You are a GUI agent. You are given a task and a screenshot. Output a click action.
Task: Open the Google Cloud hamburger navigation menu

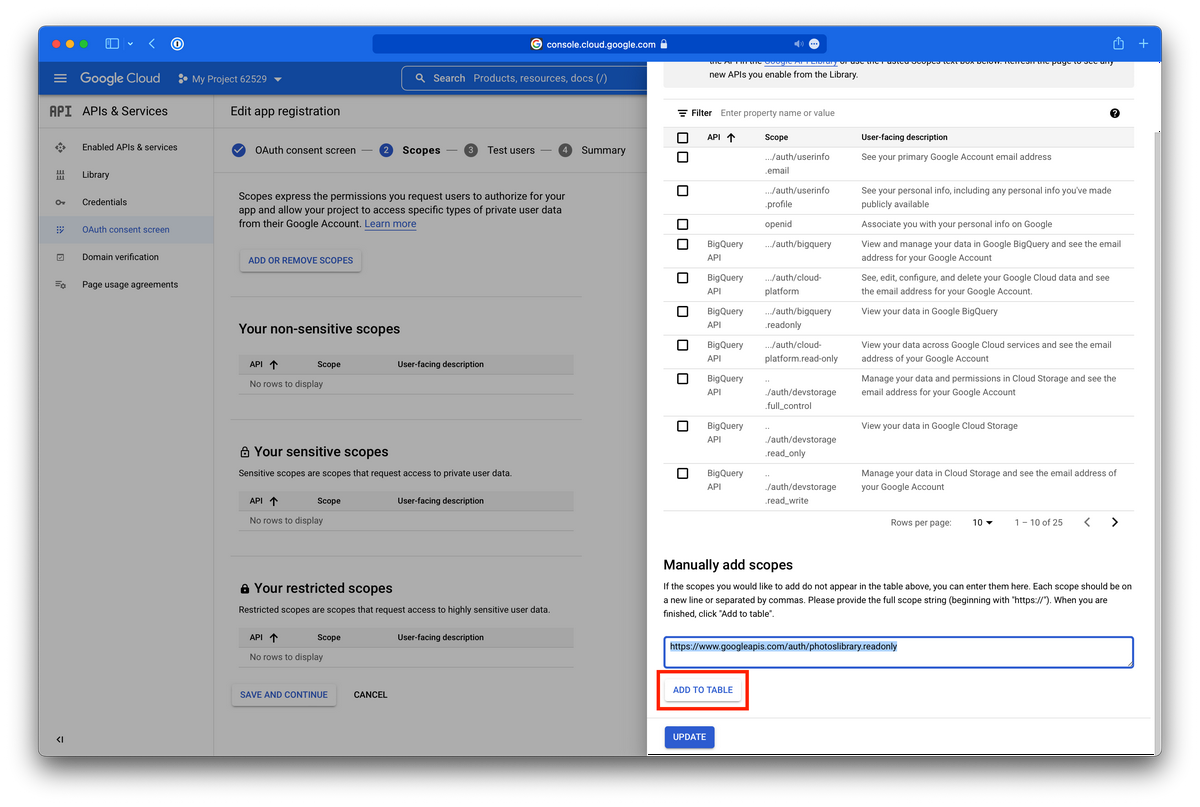point(60,78)
